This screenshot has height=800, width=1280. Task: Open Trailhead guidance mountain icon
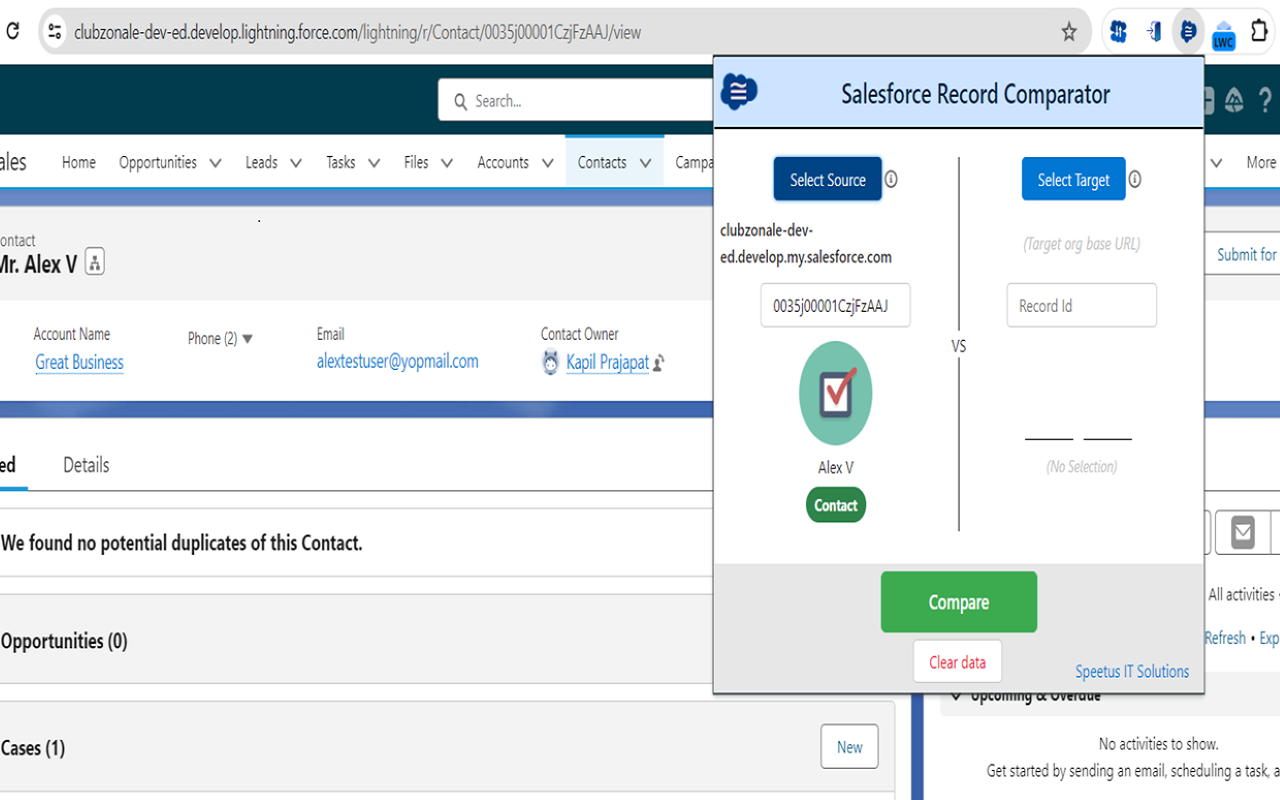point(1234,100)
